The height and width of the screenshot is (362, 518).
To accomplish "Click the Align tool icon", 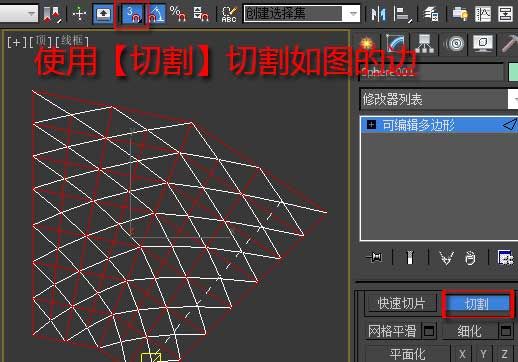I will tap(402, 14).
